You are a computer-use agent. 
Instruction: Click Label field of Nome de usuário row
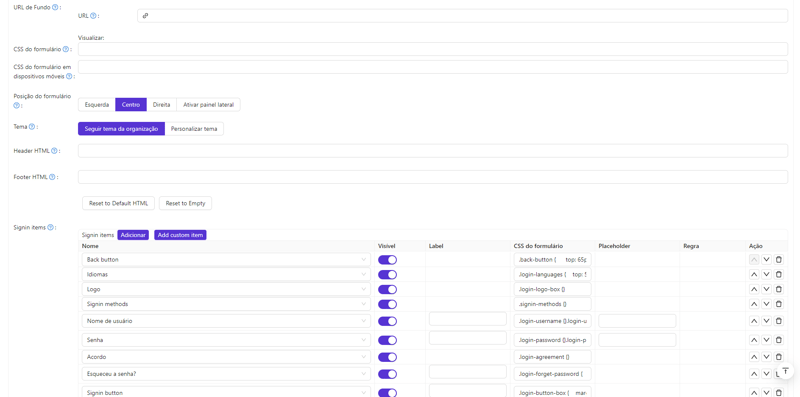coord(468,319)
